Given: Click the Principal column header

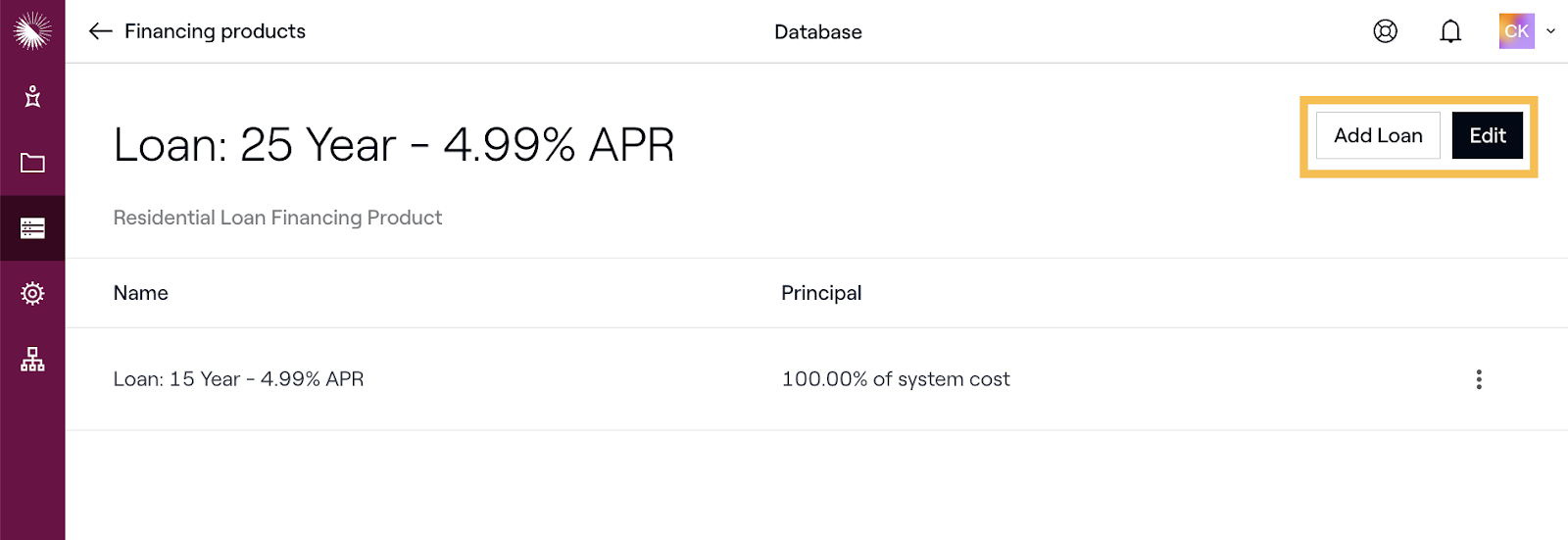Looking at the screenshot, I should point(821,293).
